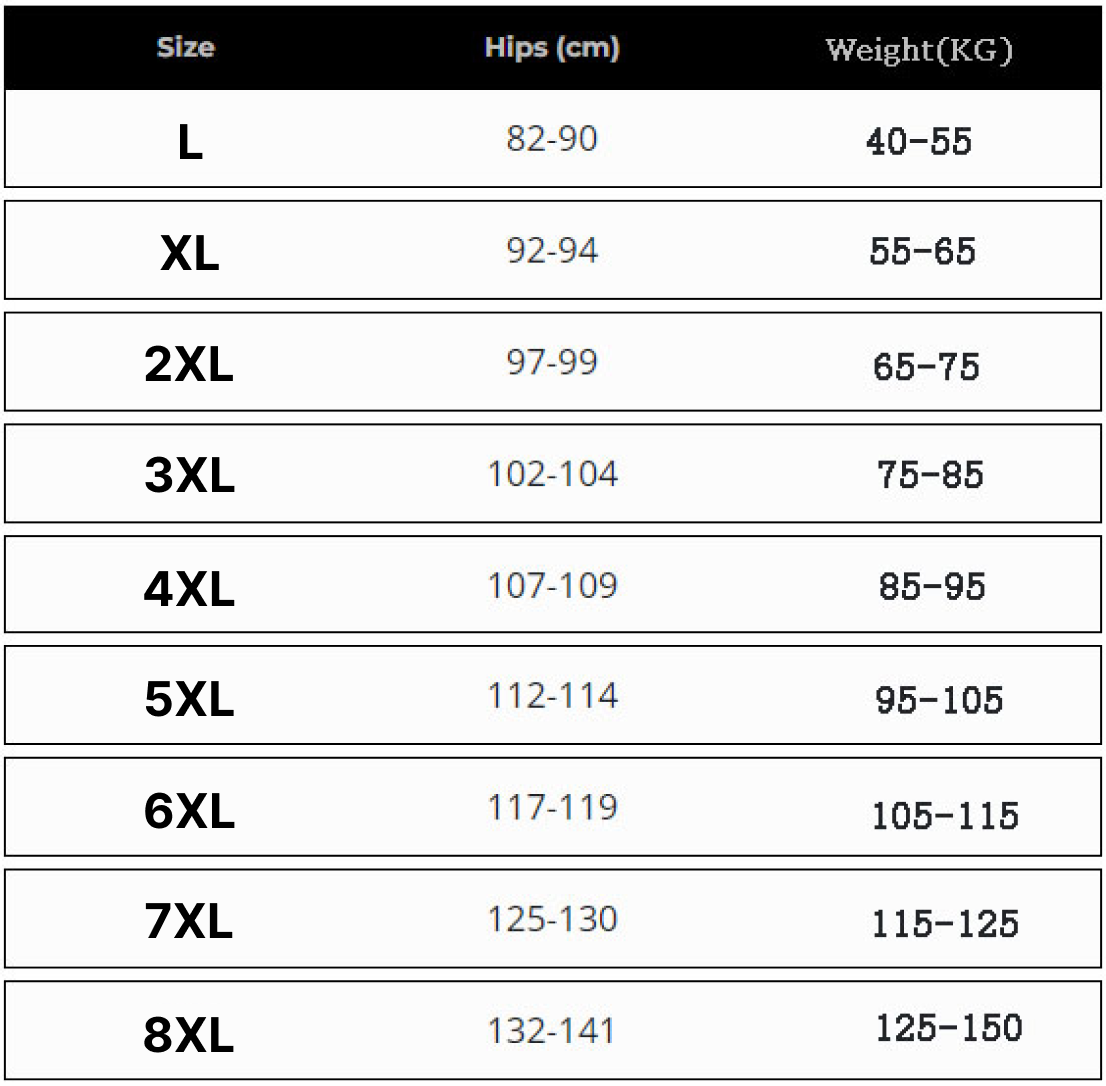
Task: Click the Hips (cm) column header
Action: point(552,48)
